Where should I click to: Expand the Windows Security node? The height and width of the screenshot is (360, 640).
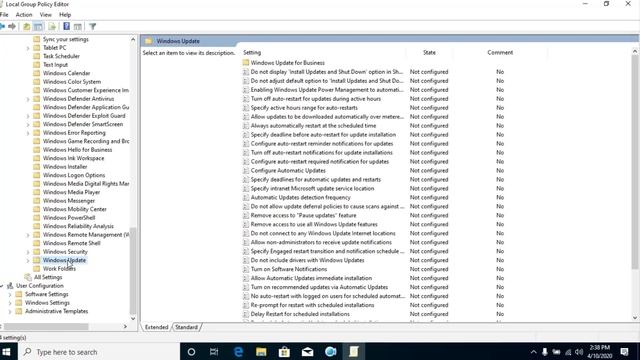[28, 252]
